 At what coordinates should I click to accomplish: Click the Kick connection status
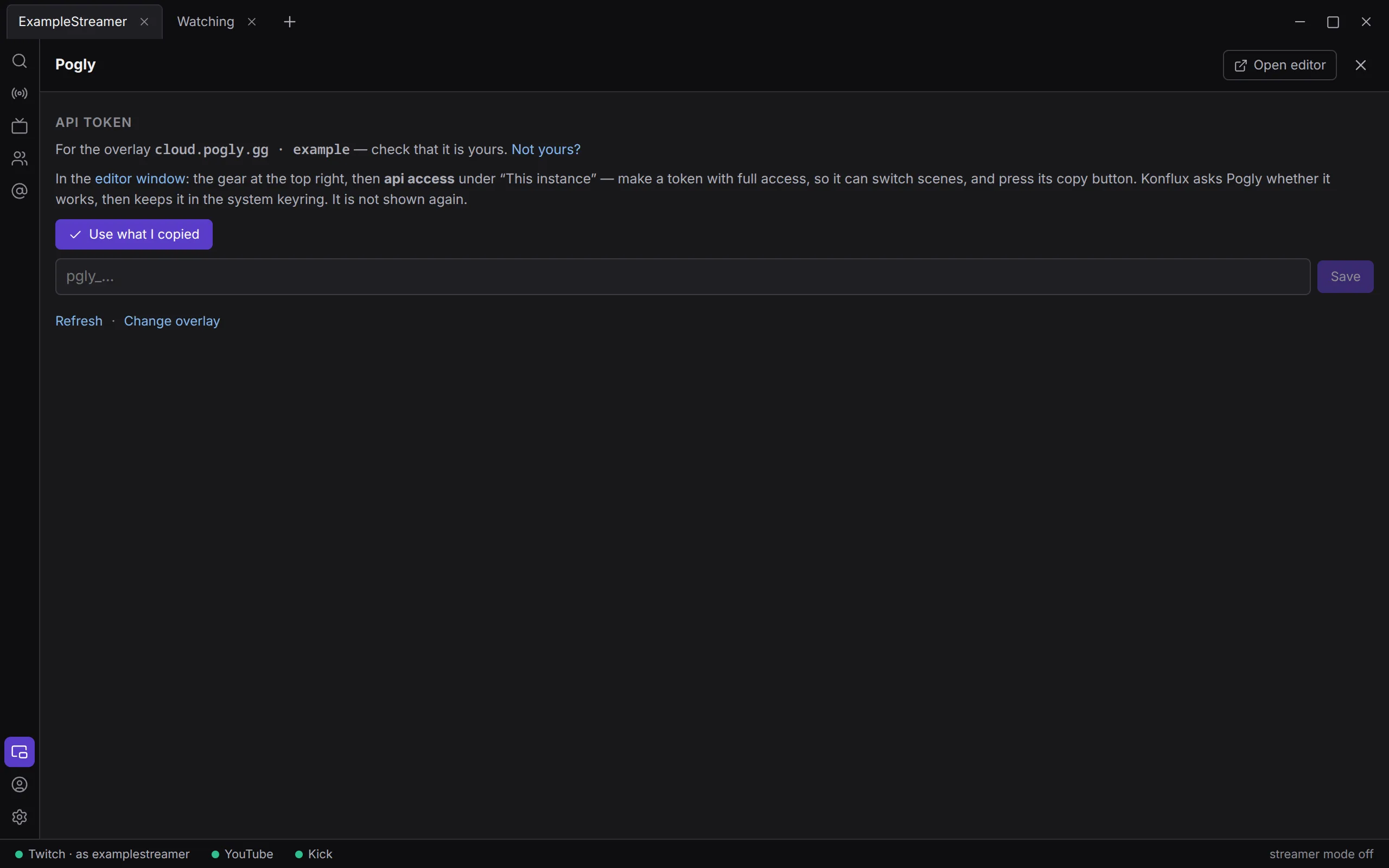click(x=314, y=854)
